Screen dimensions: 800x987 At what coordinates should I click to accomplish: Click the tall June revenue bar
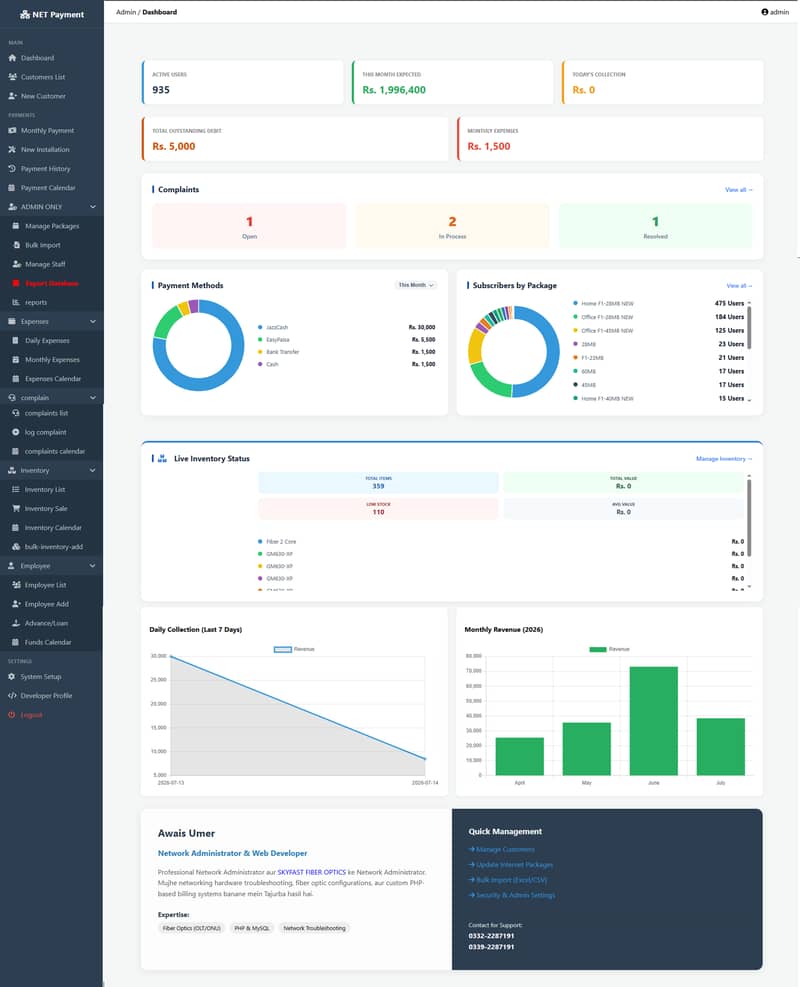(x=653, y=721)
